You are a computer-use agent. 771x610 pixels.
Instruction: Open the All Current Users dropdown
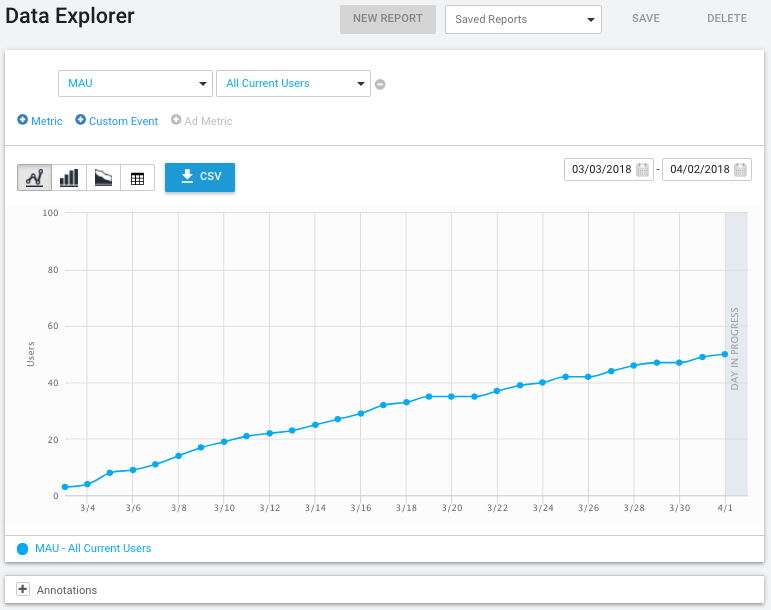[293, 83]
